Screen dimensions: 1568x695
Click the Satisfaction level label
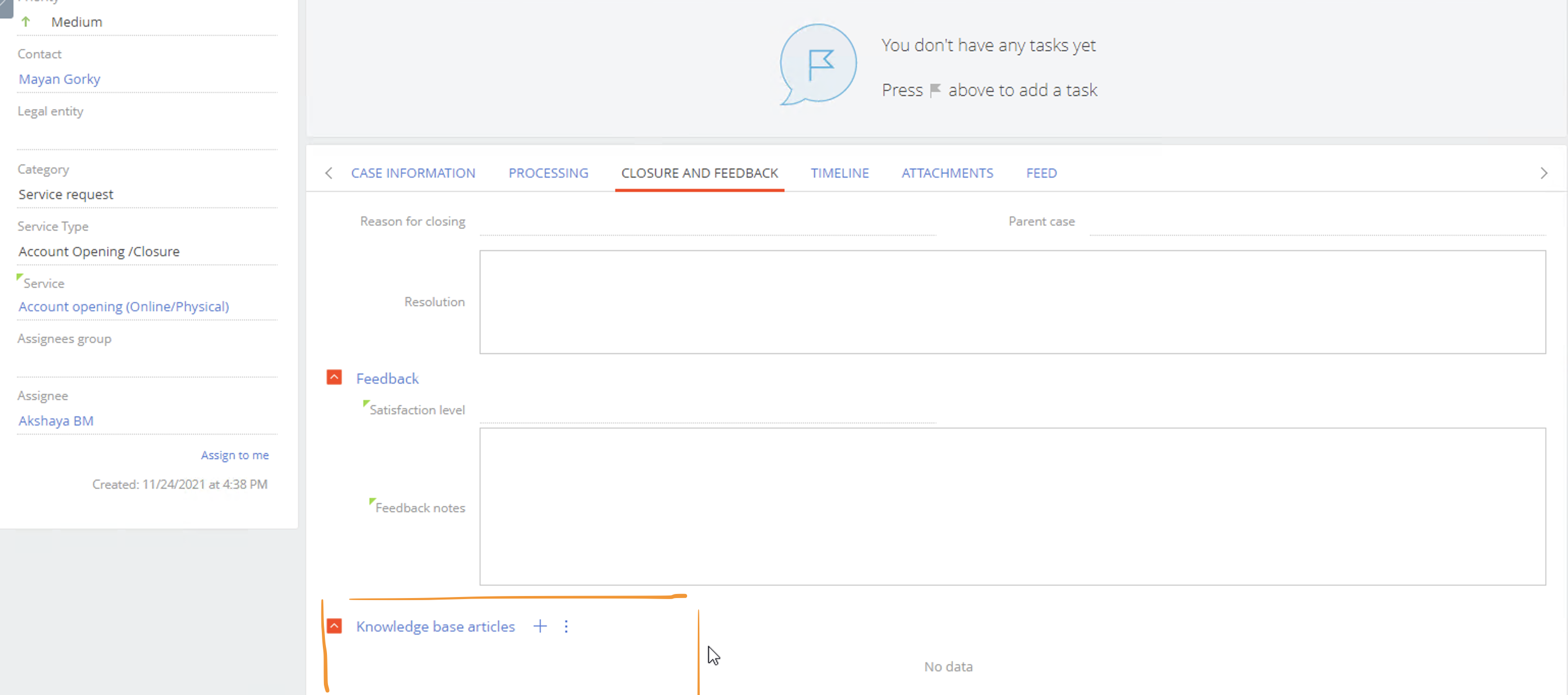[417, 410]
